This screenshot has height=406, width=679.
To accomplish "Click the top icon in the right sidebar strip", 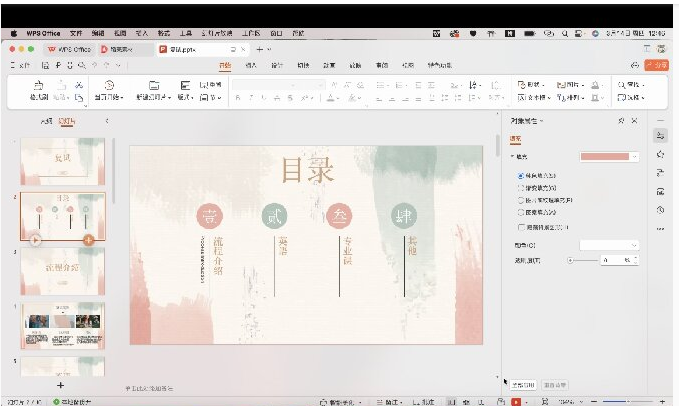I will coord(660,134).
